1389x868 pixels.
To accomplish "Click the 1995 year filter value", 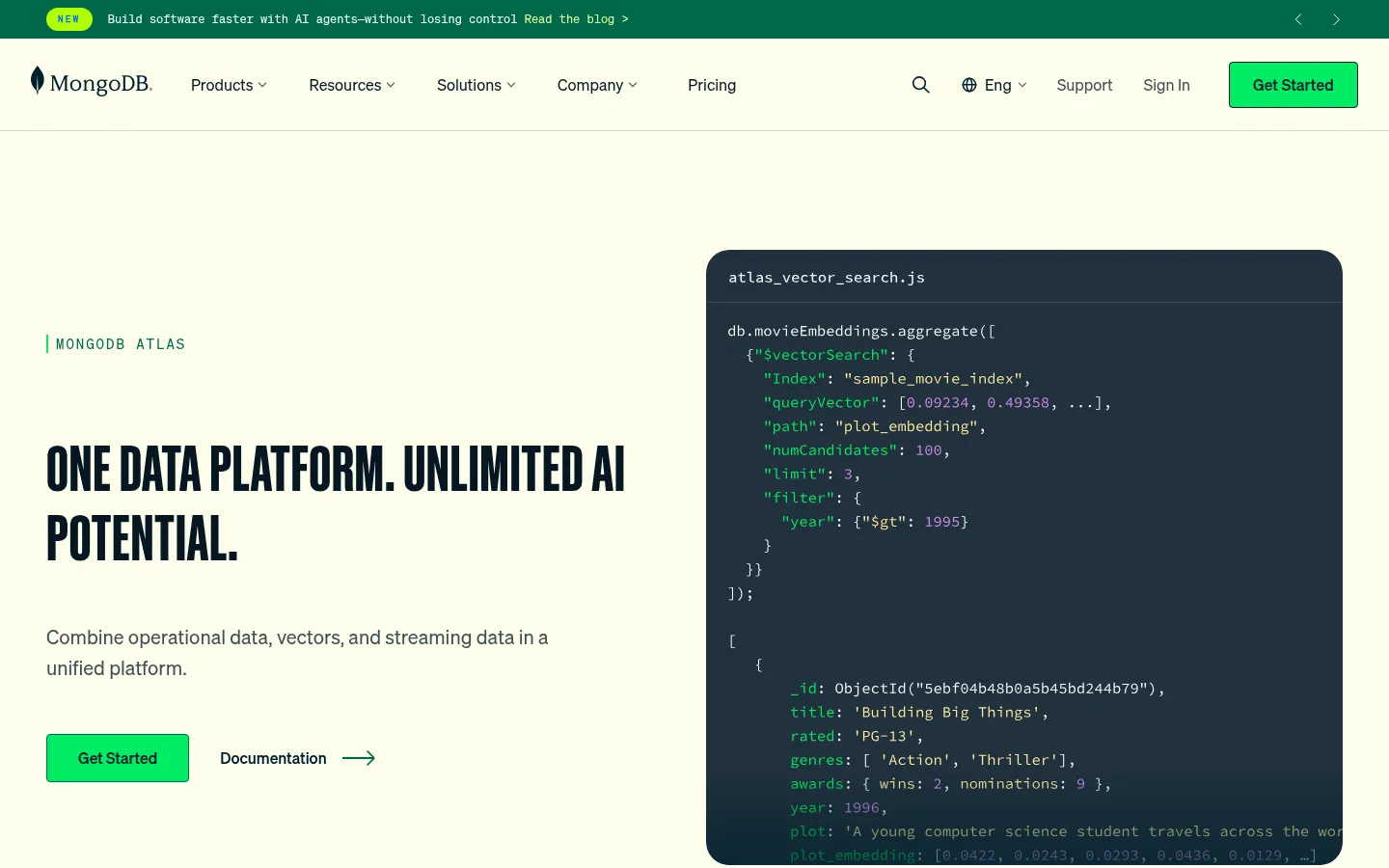I will (x=942, y=522).
